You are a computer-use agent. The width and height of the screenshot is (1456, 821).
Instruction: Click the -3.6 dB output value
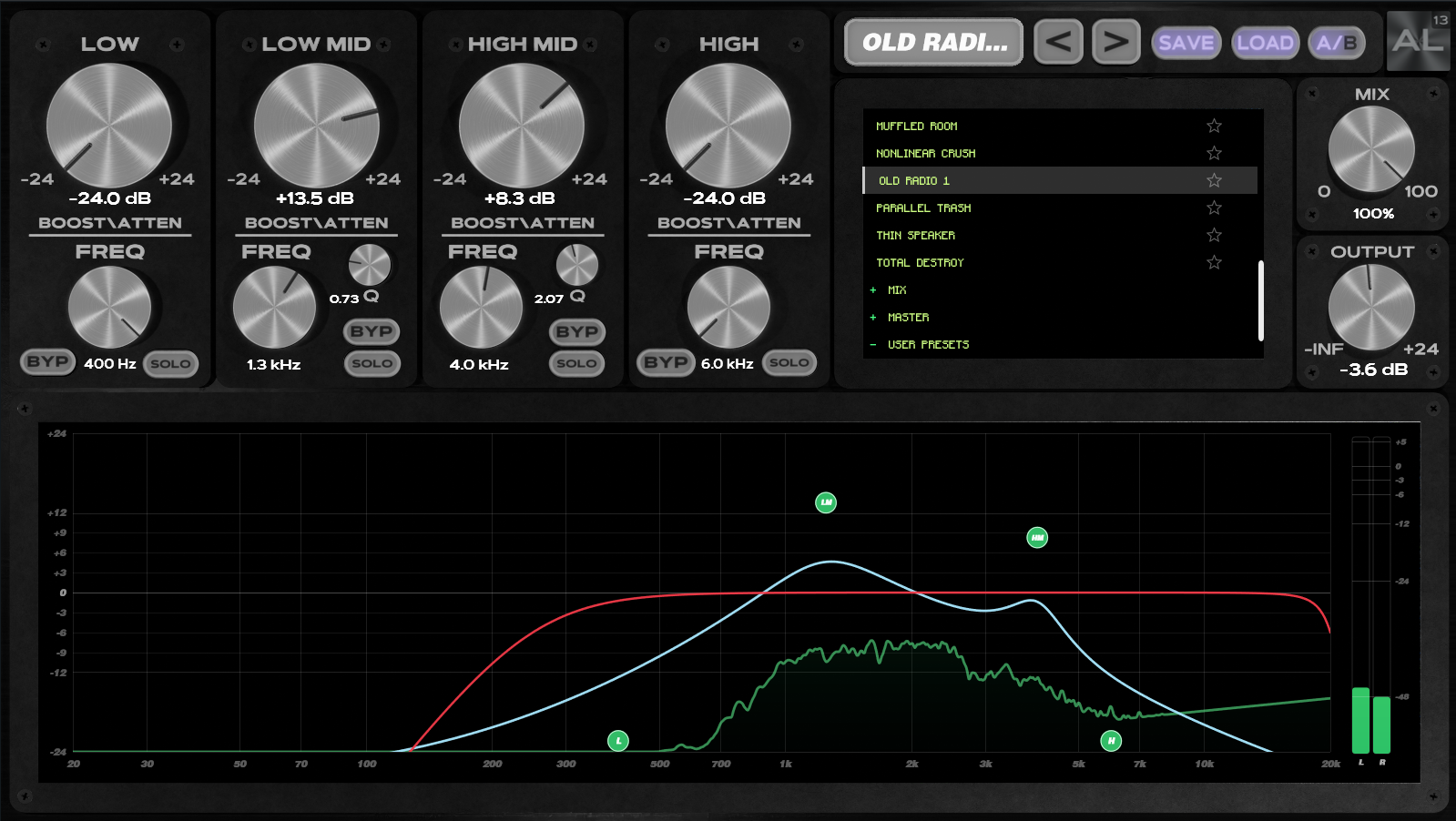[1373, 370]
